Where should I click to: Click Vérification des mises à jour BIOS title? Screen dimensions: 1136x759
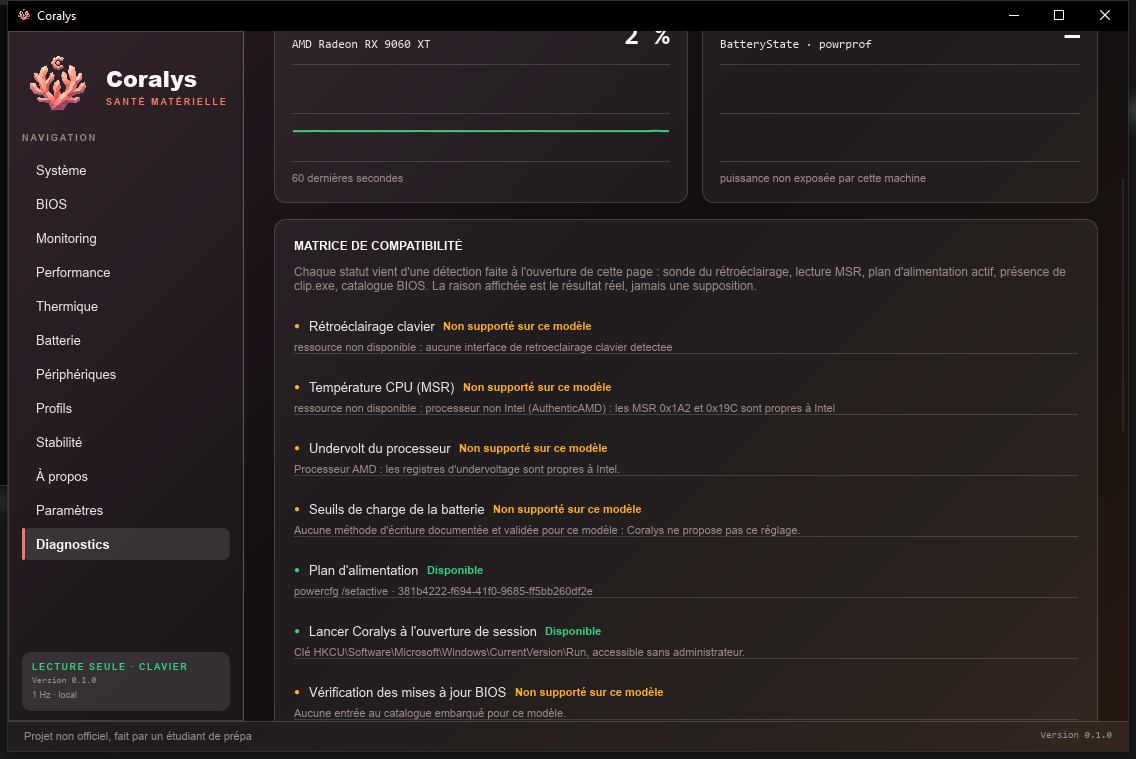407,692
